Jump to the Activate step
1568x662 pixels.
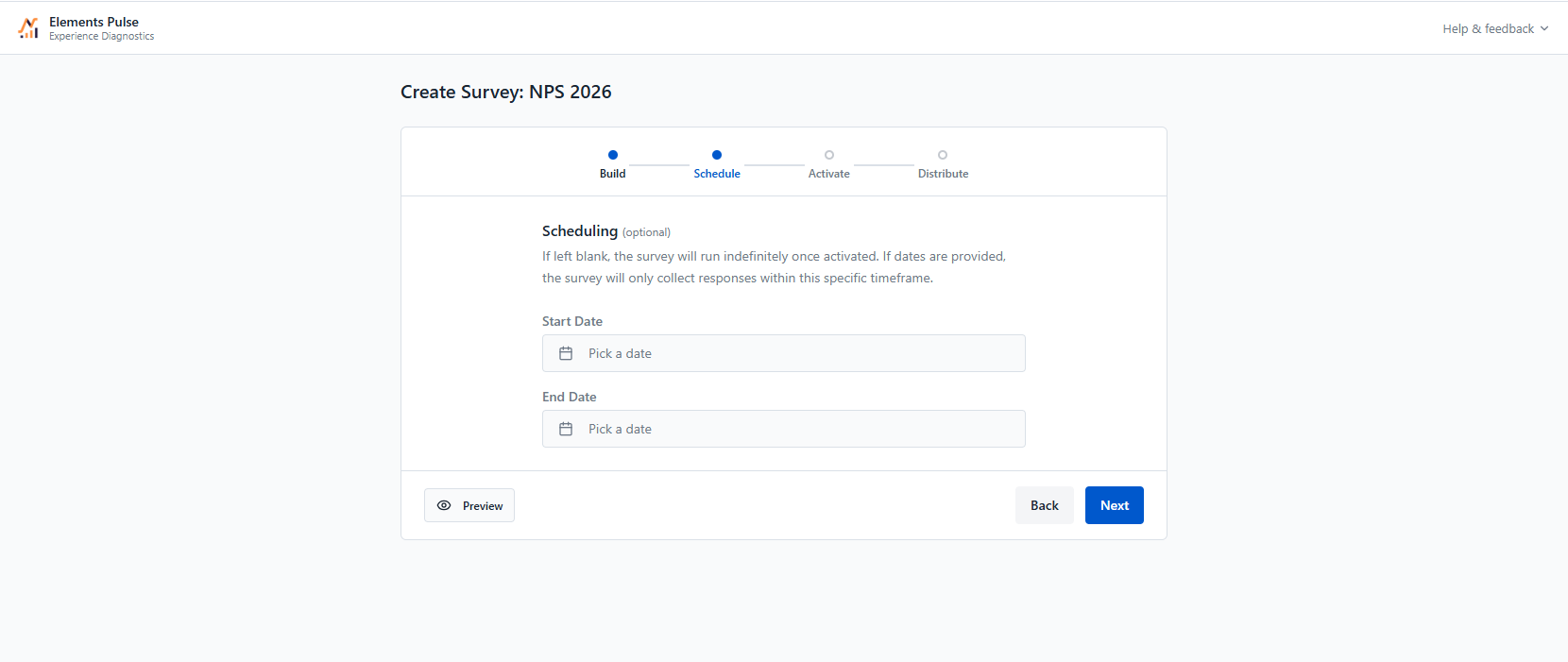829,164
